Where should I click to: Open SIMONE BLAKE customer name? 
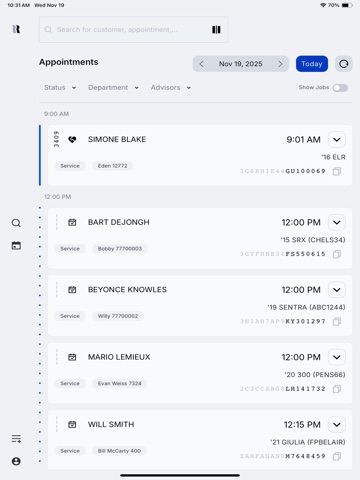pyautogui.click(x=117, y=139)
